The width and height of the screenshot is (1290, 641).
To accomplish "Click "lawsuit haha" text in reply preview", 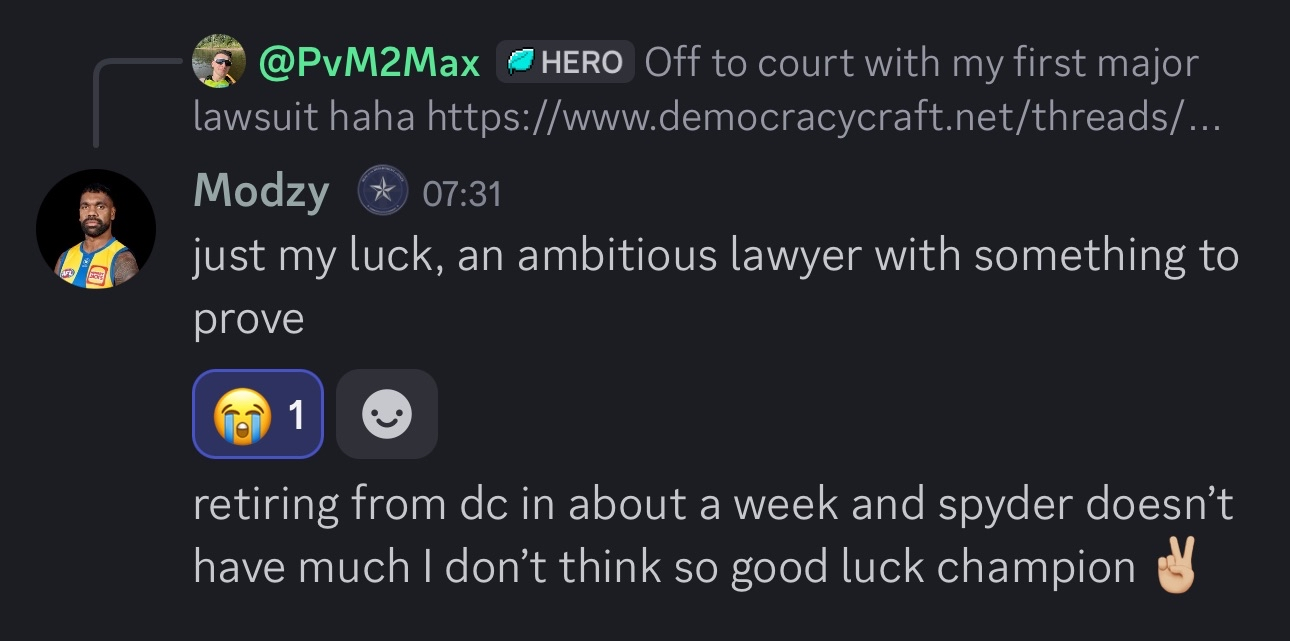I will click(304, 117).
